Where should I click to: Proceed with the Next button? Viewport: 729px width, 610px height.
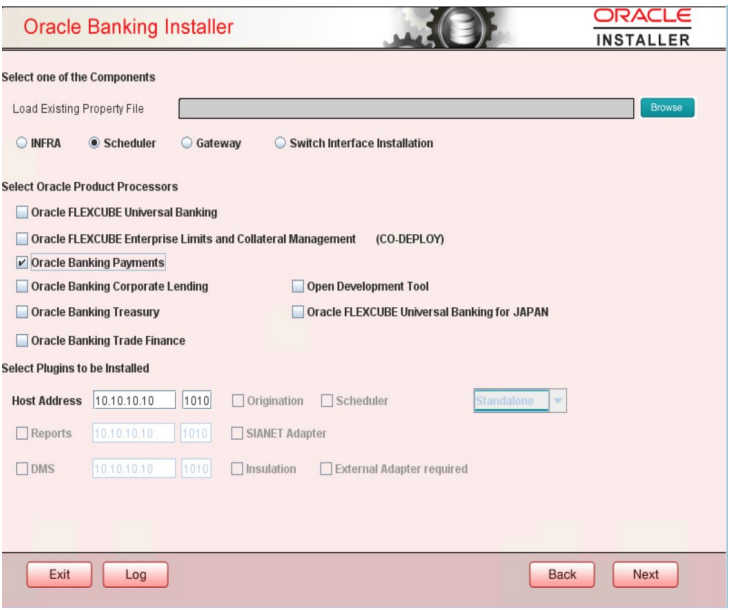click(645, 575)
